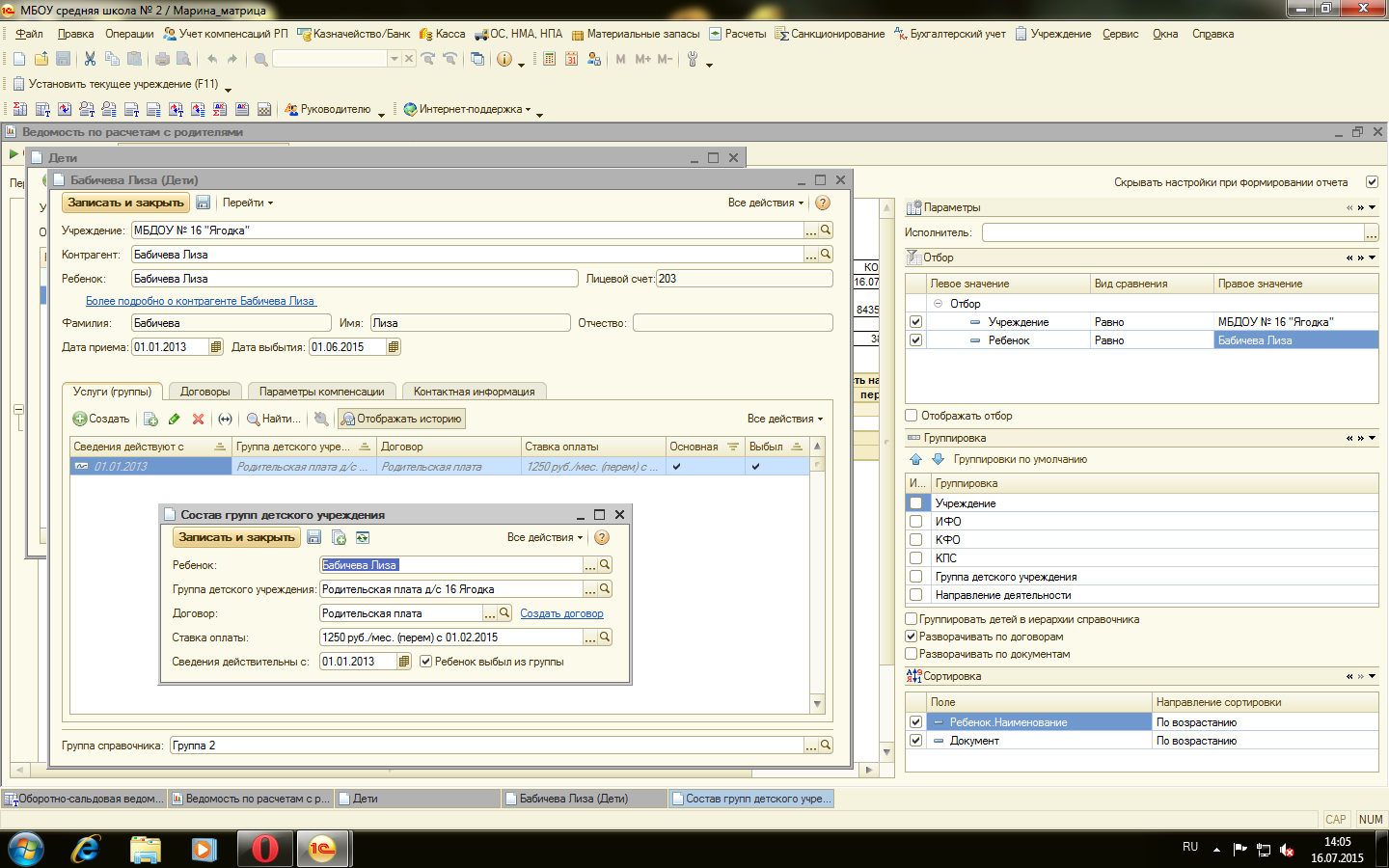Open 'Все действия' dropdown in Состав групп dialog
The height and width of the screenshot is (868, 1389).
544,537
